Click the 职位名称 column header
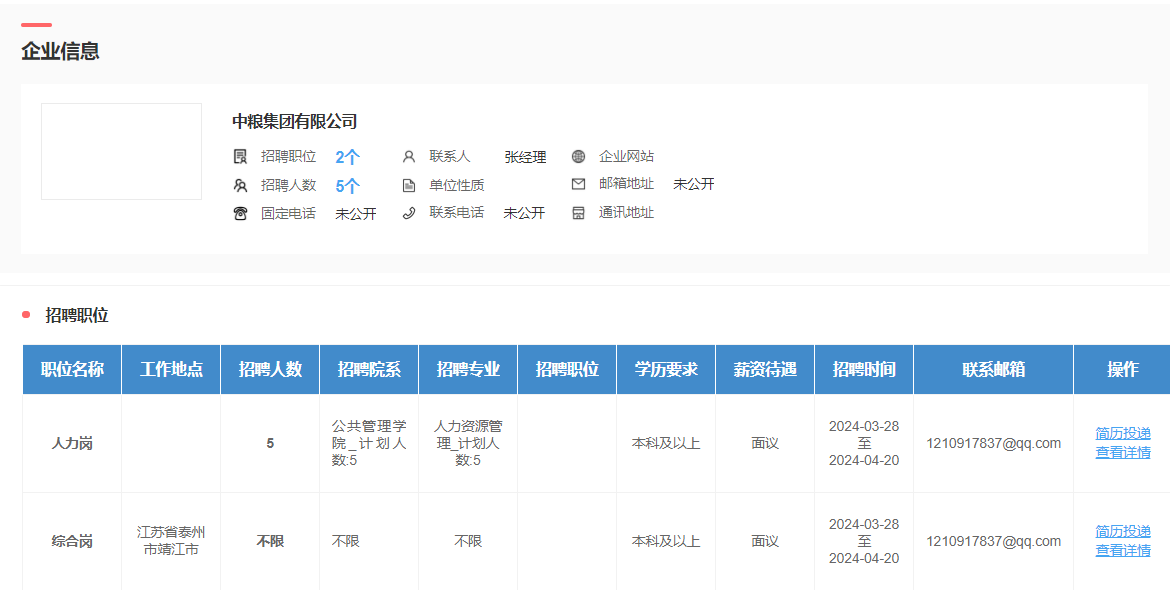The width and height of the screenshot is (1170, 590). point(72,369)
